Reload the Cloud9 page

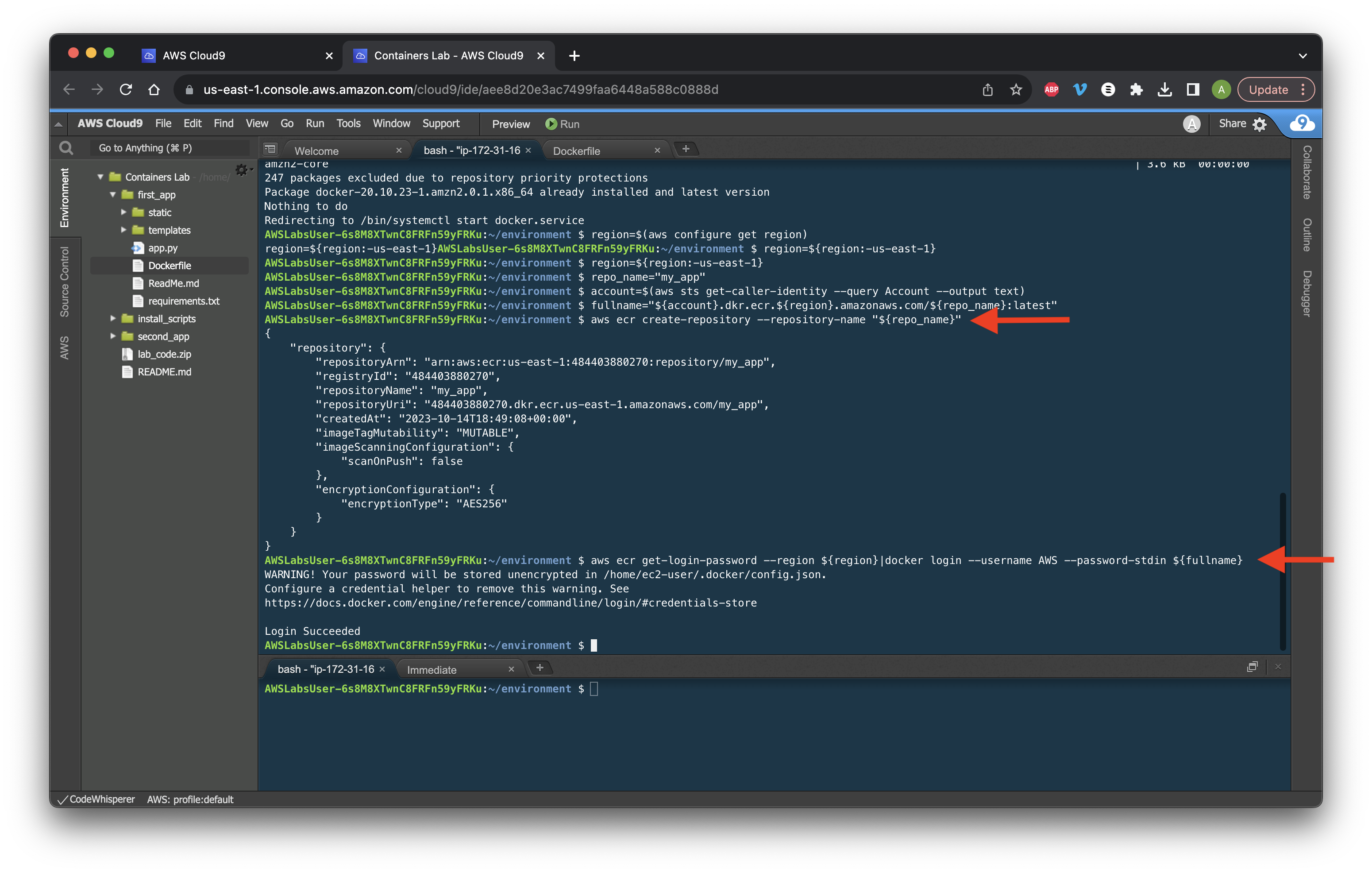126,89
